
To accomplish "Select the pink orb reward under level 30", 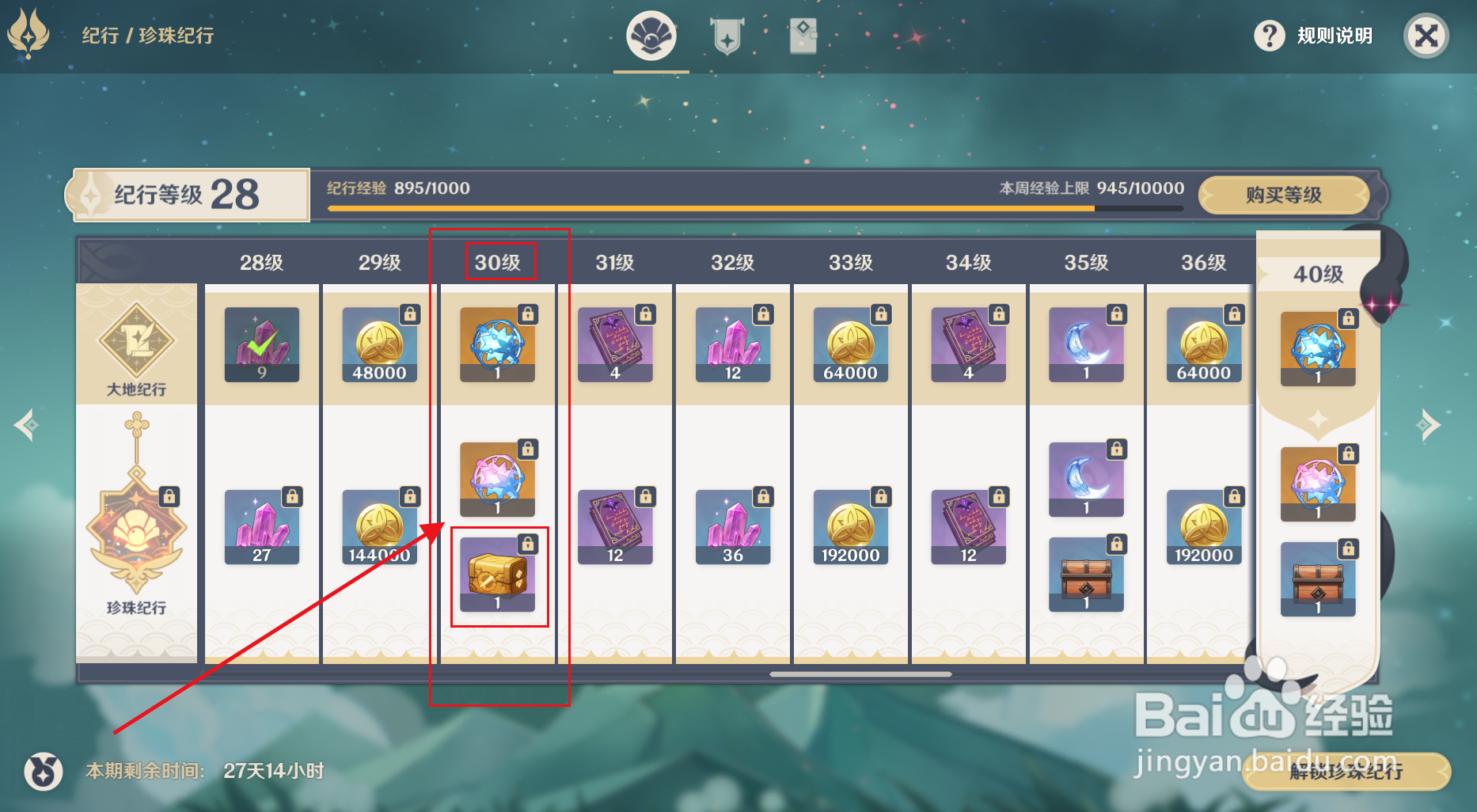I will [x=498, y=479].
